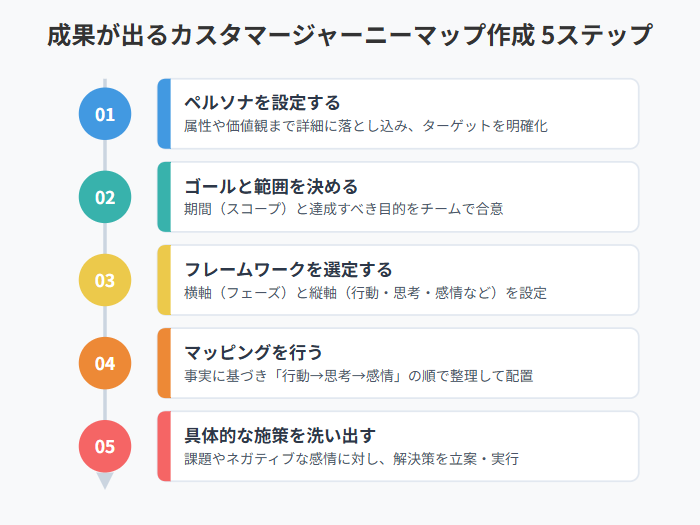This screenshot has height=525, width=700.
Task: Click the yellow accent bar on フレームワーク card
Action: pyautogui.click(x=165, y=280)
